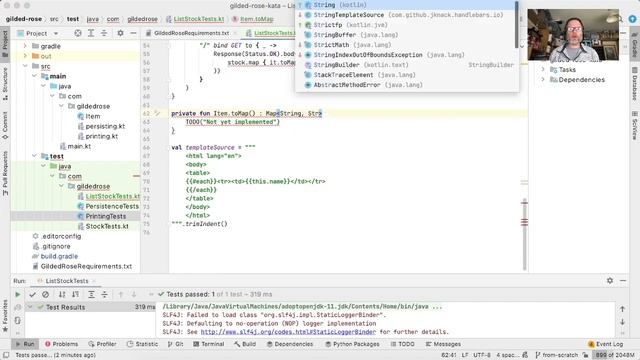Rerun tests with green play button
The image size is (640, 360).
pyautogui.click(x=18, y=294)
